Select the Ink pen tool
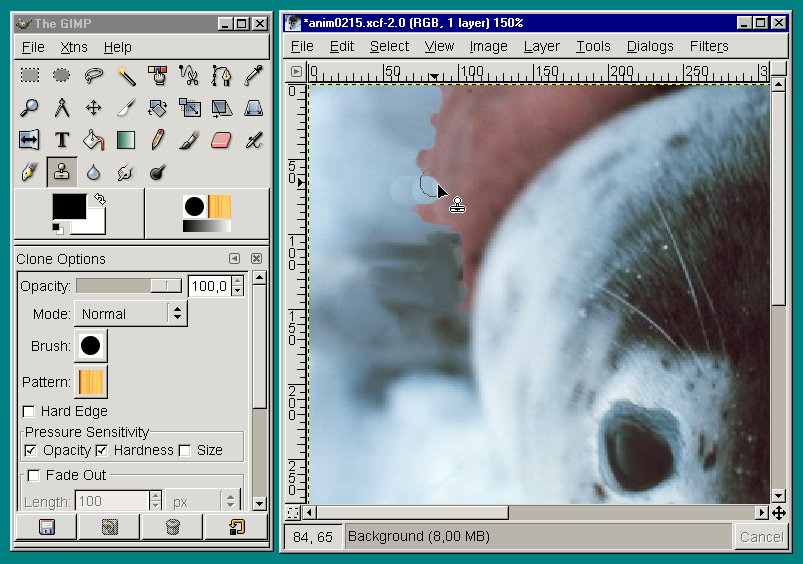This screenshot has height=564, width=803. click(x=30, y=172)
